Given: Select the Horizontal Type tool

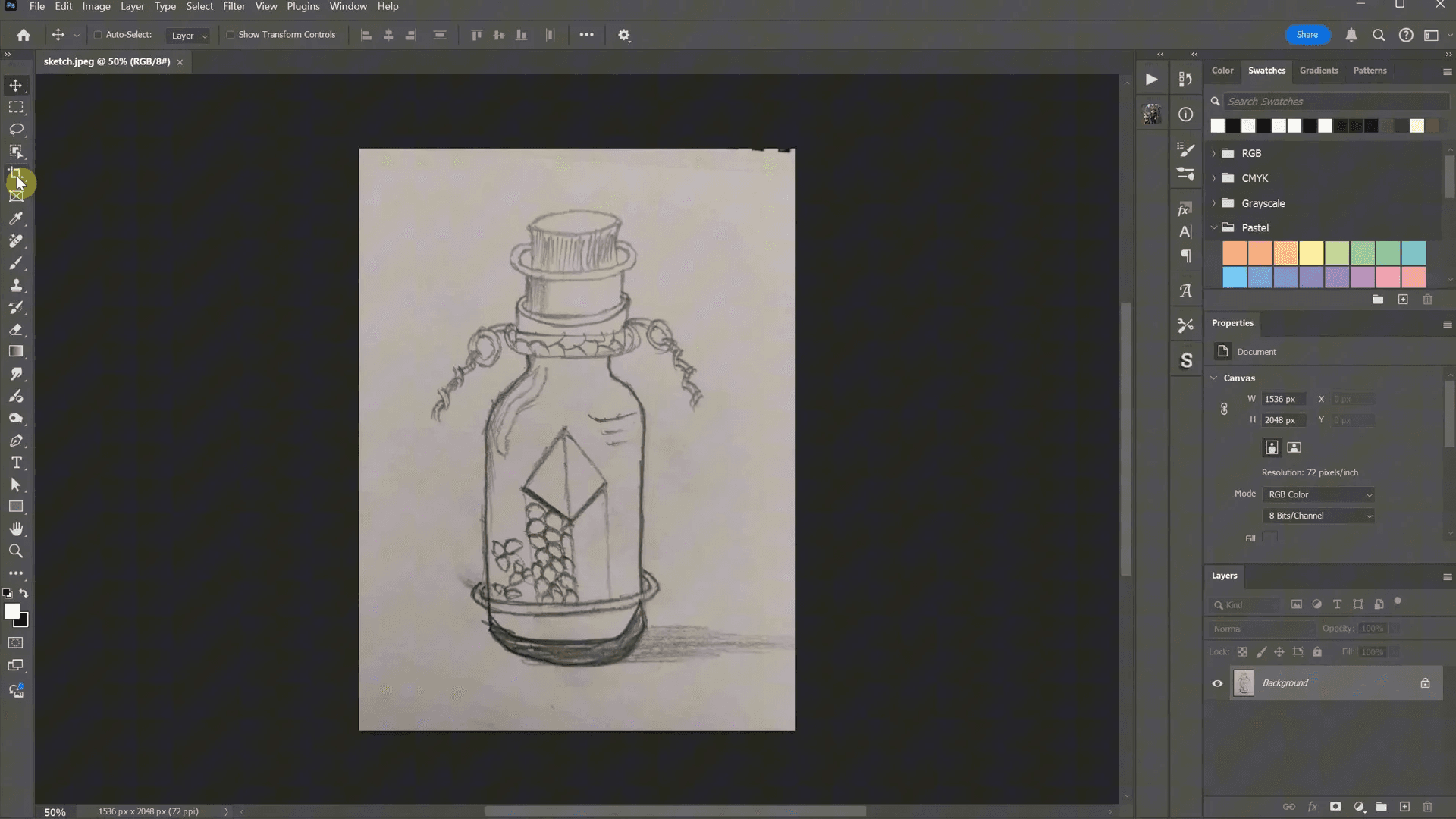Looking at the screenshot, I should [16, 463].
